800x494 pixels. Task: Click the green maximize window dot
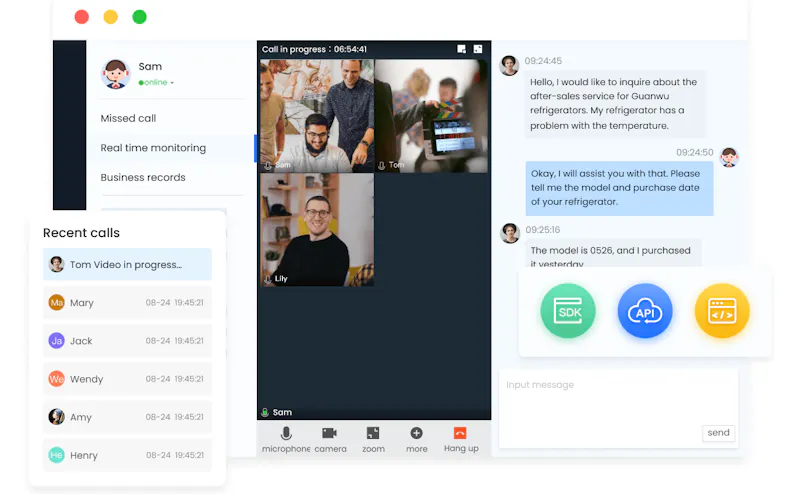(x=139, y=17)
